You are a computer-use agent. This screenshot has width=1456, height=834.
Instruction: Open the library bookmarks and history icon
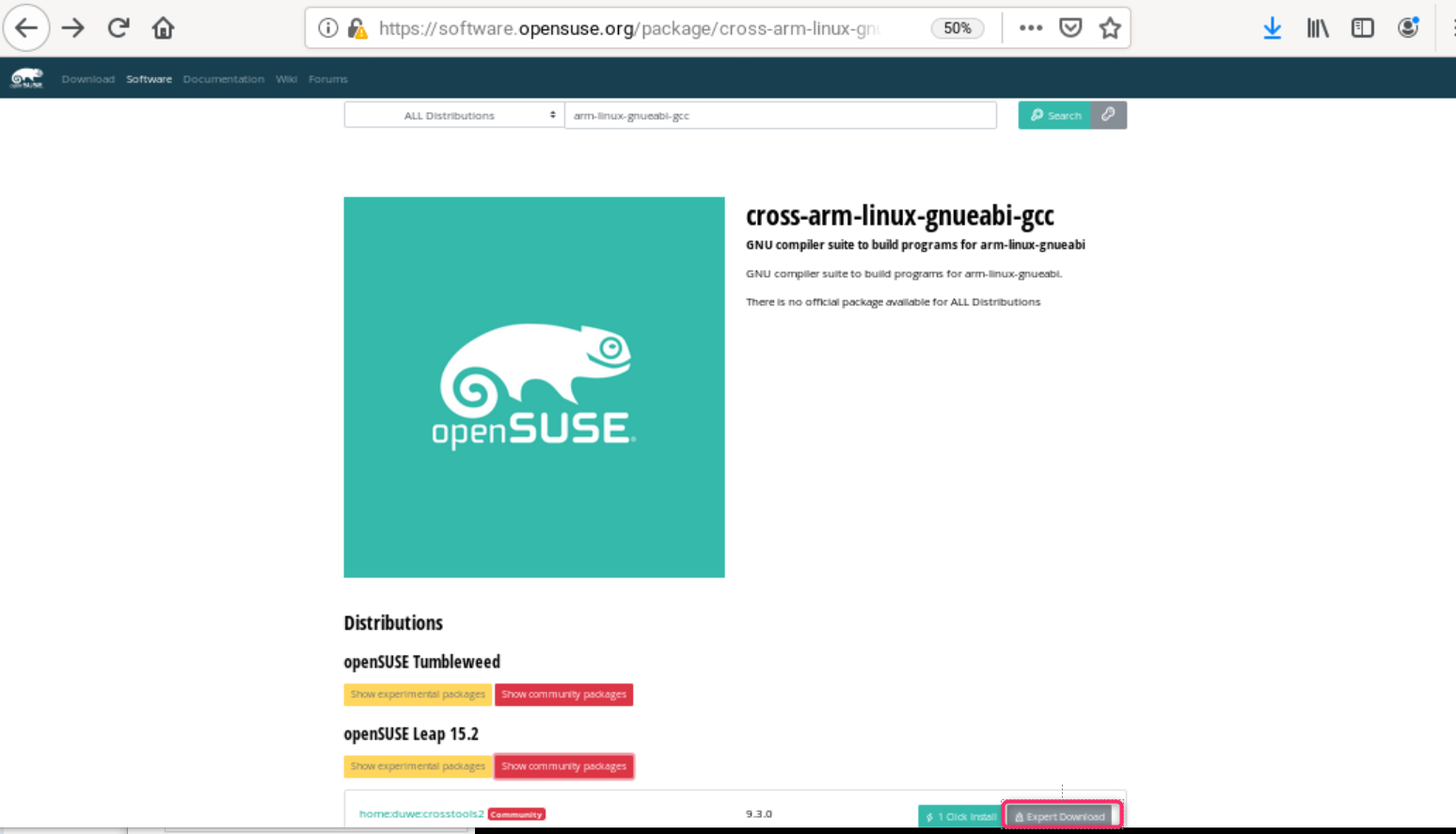1318,28
